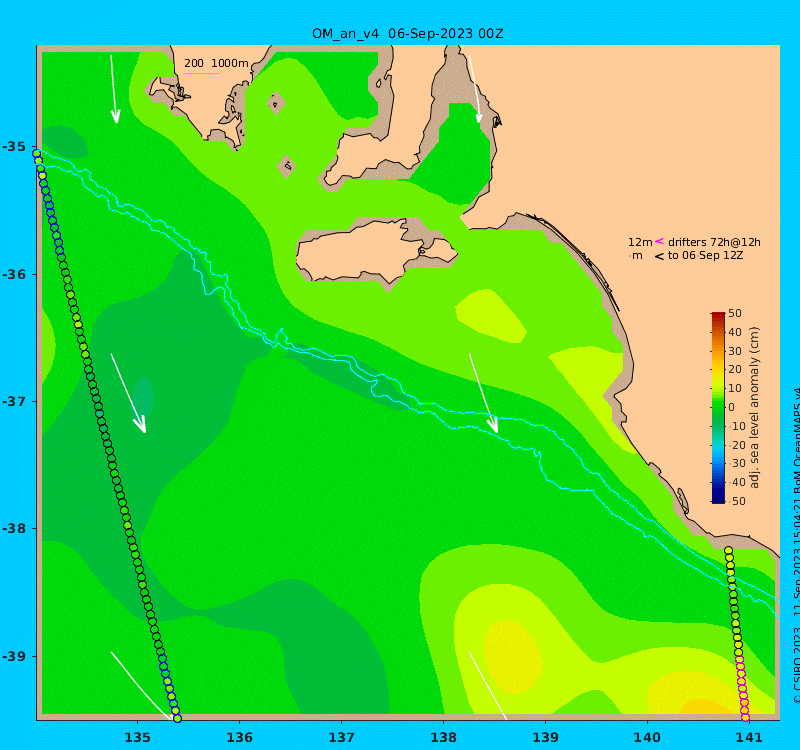Click the longitude axis label '140'
Viewport: 800px width, 750px height.
pos(647,737)
